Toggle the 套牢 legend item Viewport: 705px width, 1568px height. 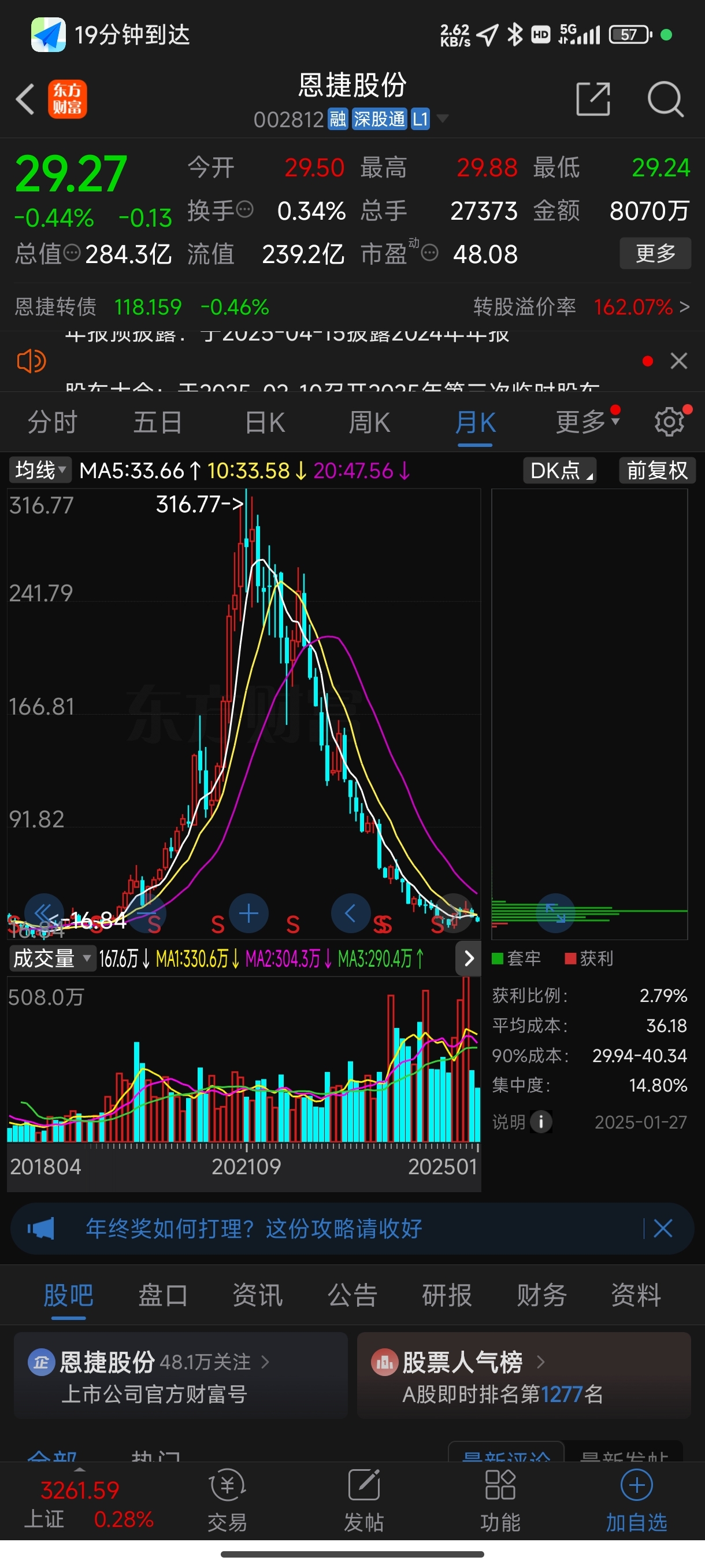pos(516,958)
